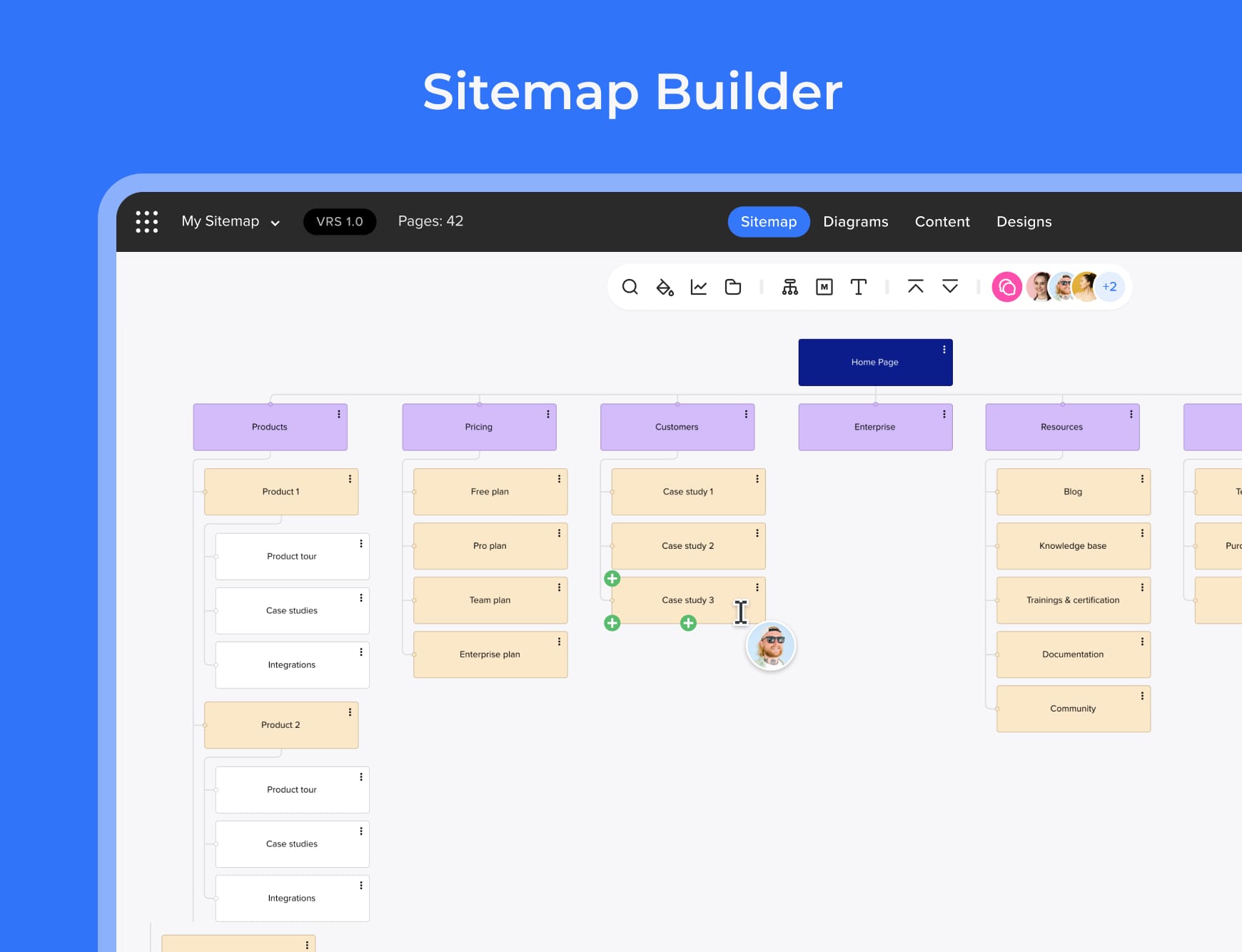Open the Designs tab
This screenshot has width=1242, height=952.
pos(1024,222)
